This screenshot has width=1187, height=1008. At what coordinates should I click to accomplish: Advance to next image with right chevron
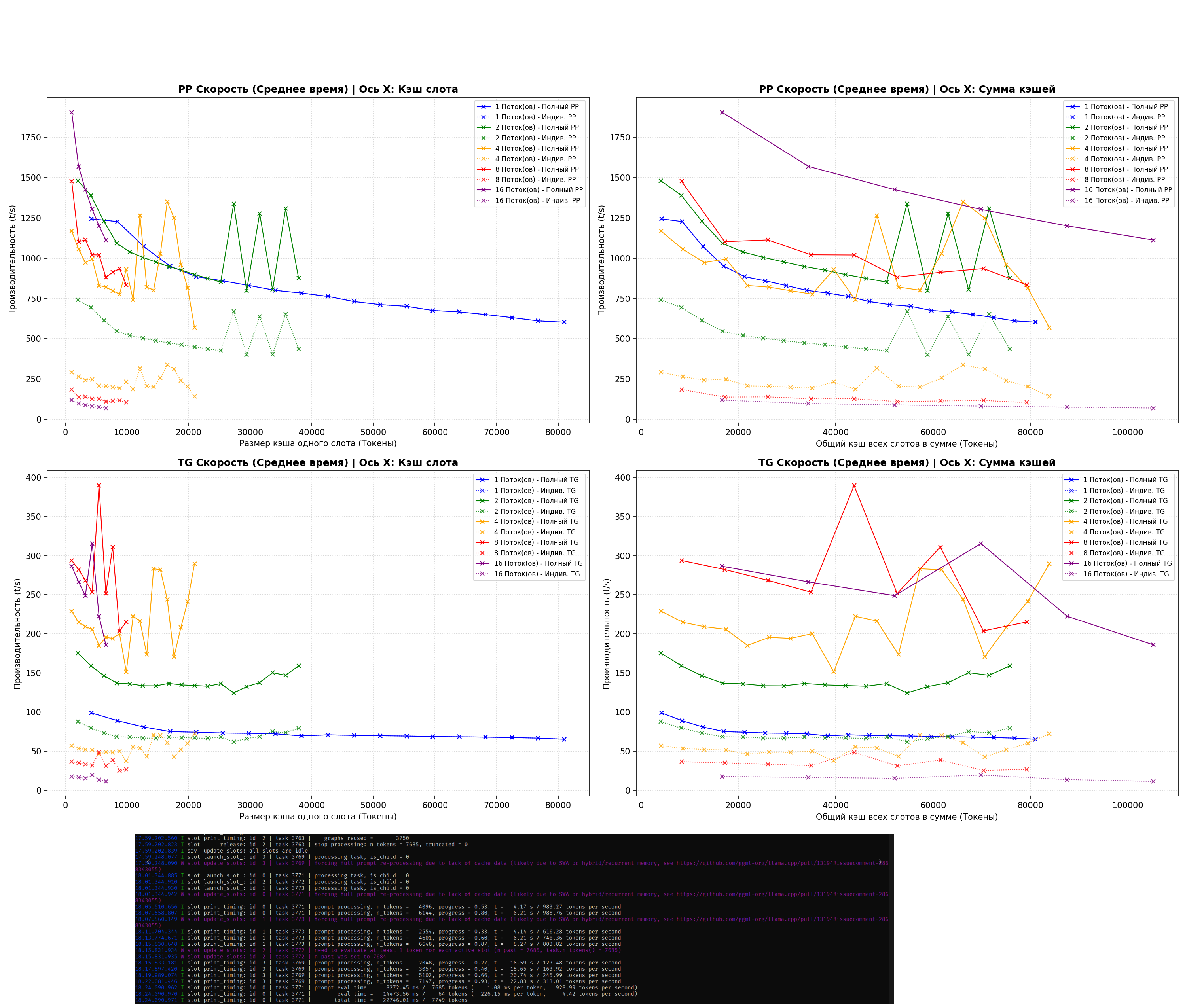[x=880, y=862]
